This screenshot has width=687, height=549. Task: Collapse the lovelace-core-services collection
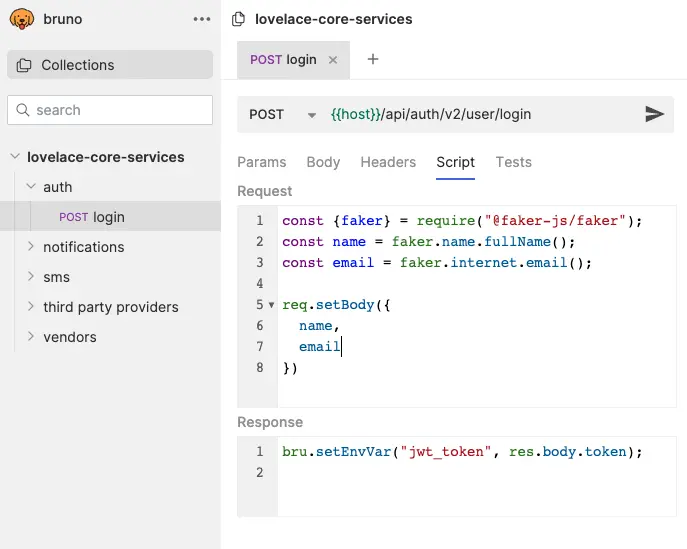click(x=15, y=156)
